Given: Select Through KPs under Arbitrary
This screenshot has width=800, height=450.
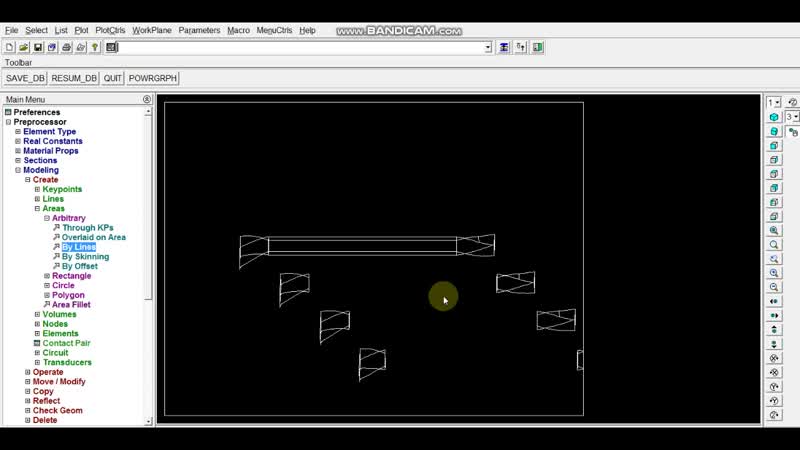Looking at the screenshot, I should pyautogui.click(x=88, y=228).
